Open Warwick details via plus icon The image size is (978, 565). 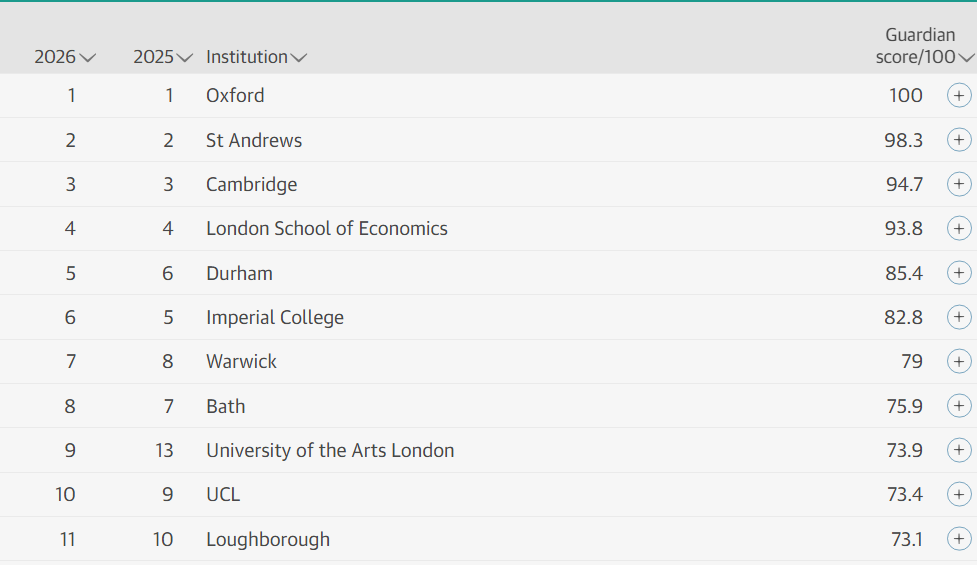click(959, 361)
